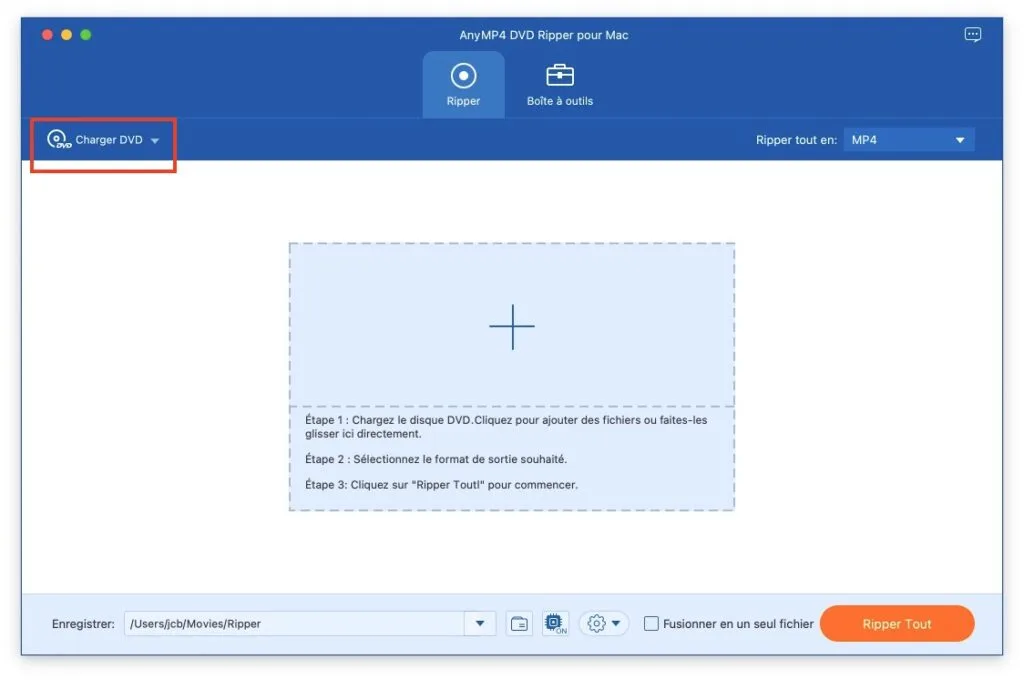
Task: Open the MP4 output format dropdown
Action: [908, 140]
